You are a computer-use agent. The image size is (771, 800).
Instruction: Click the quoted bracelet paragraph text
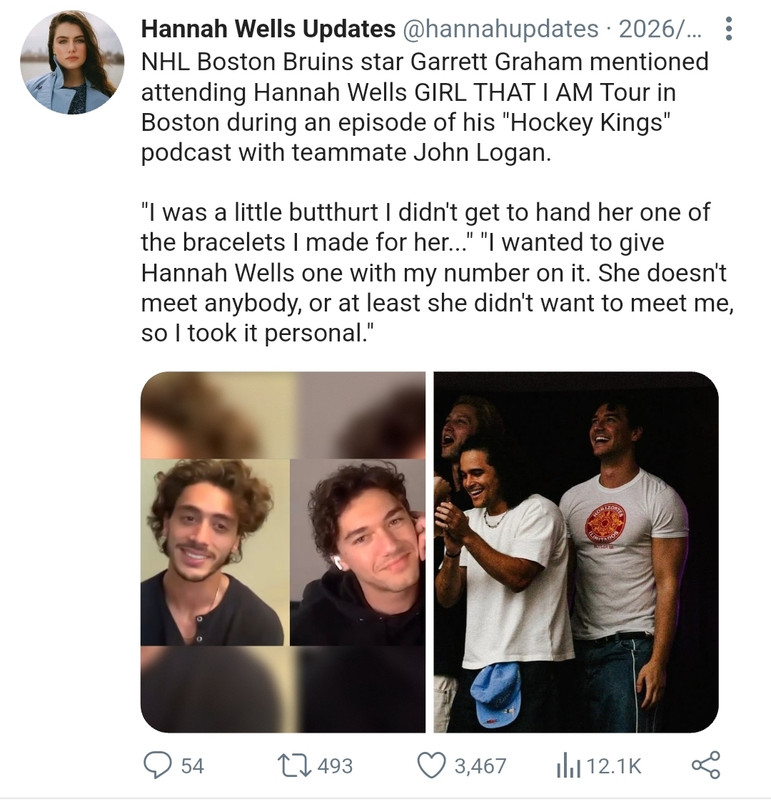(x=437, y=272)
